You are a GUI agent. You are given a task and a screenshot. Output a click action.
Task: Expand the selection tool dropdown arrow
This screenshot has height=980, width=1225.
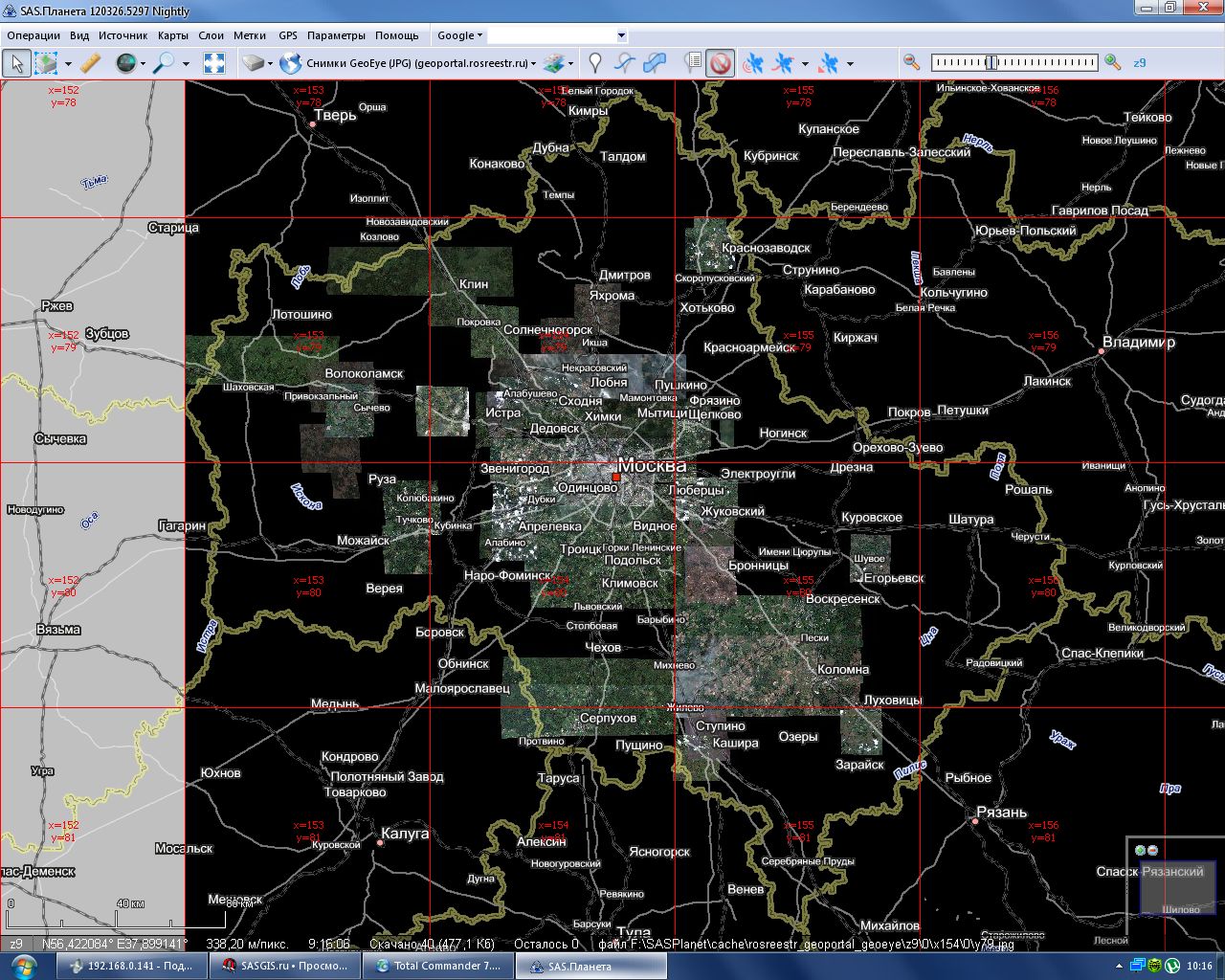(x=68, y=64)
